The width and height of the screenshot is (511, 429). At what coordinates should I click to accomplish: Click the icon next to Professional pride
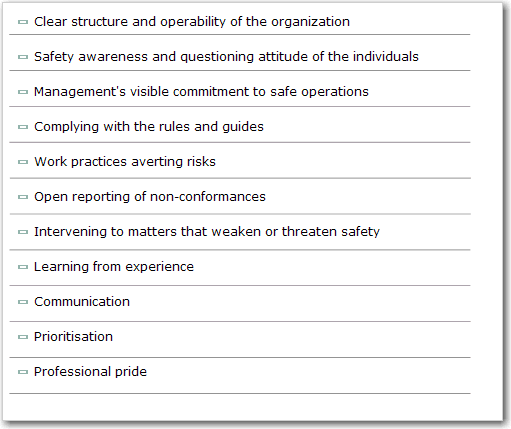tap(23, 372)
